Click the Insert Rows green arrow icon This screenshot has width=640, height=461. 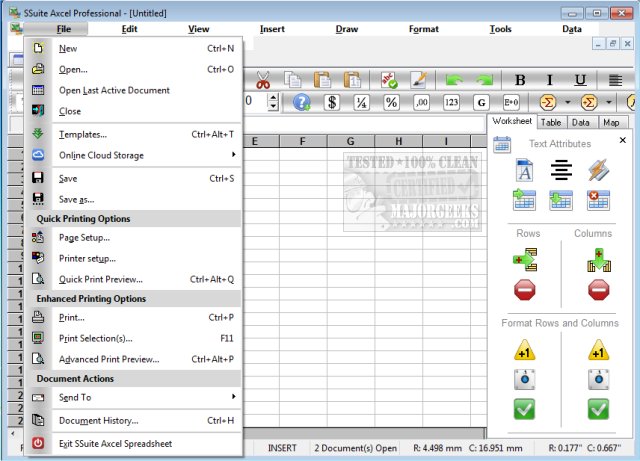(525, 260)
